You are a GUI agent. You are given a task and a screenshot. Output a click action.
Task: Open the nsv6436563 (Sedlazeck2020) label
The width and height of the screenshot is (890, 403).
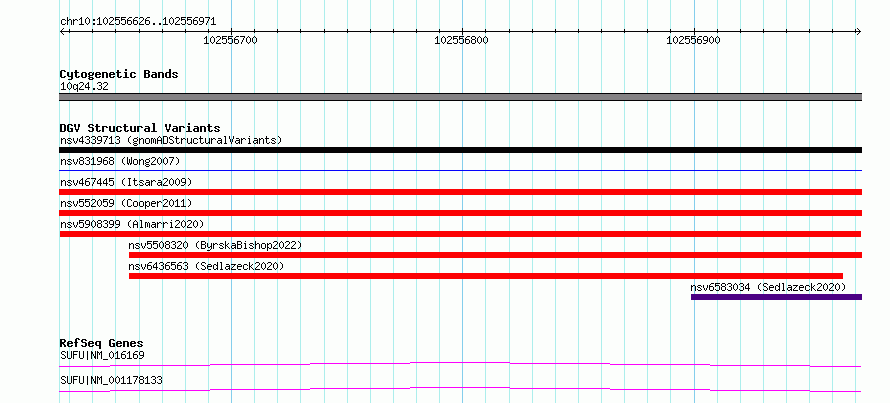point(206,266)
